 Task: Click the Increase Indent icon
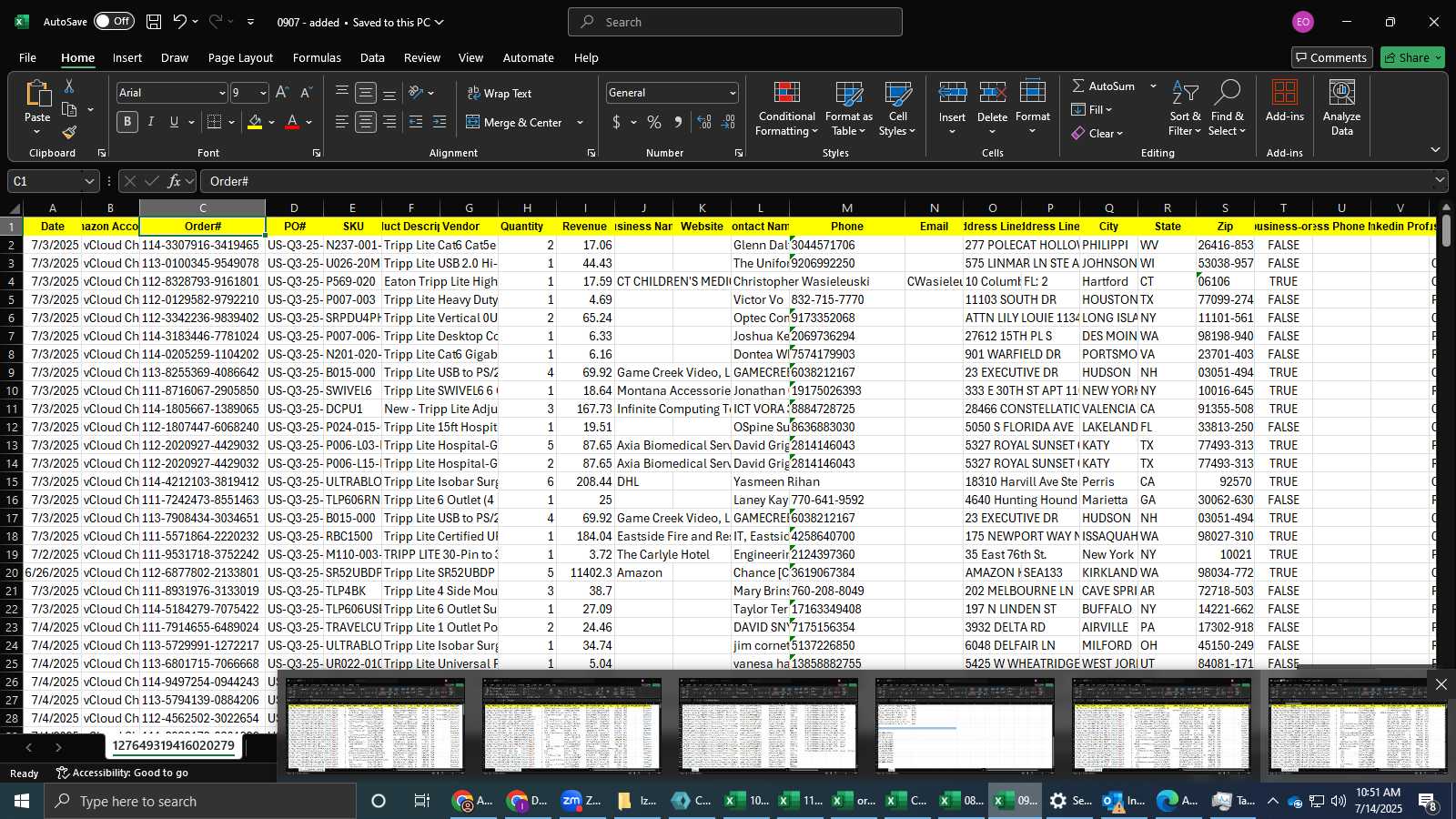(x=440, y=122)
